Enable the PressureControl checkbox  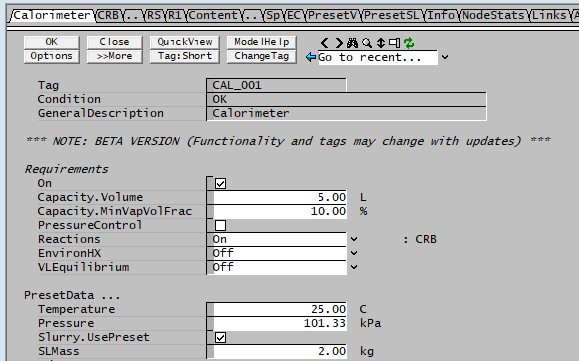tap(220, 225)
